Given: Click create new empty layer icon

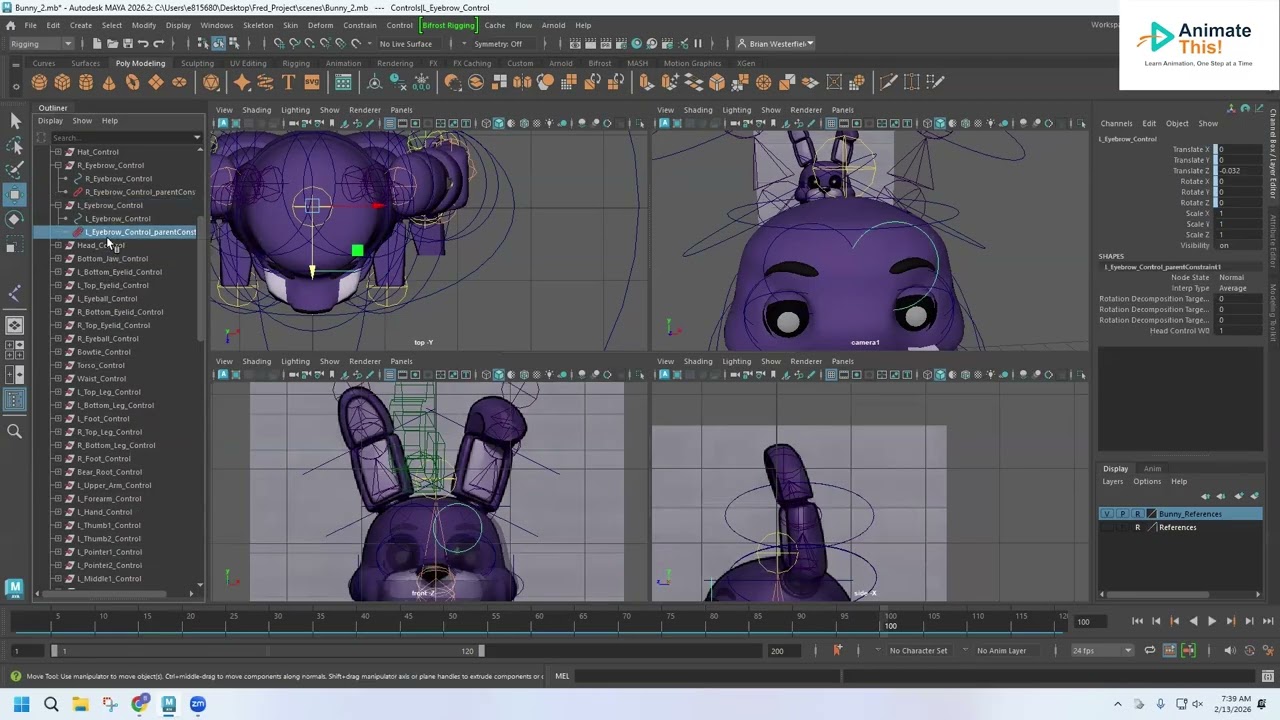Looking at the screenshot, I should (1239, 496).
